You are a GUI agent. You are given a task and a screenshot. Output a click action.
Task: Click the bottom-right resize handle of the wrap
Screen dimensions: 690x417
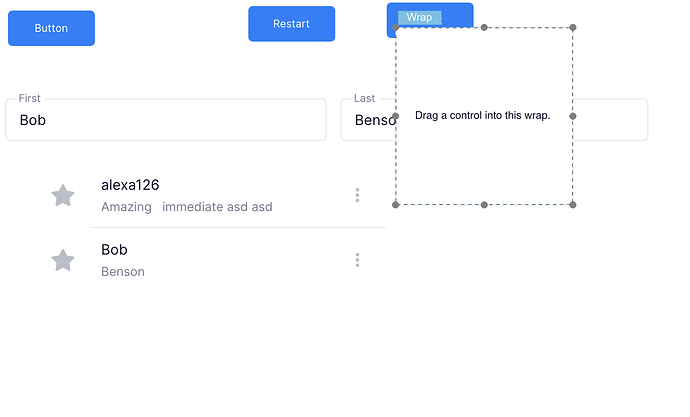coord(573,204)
